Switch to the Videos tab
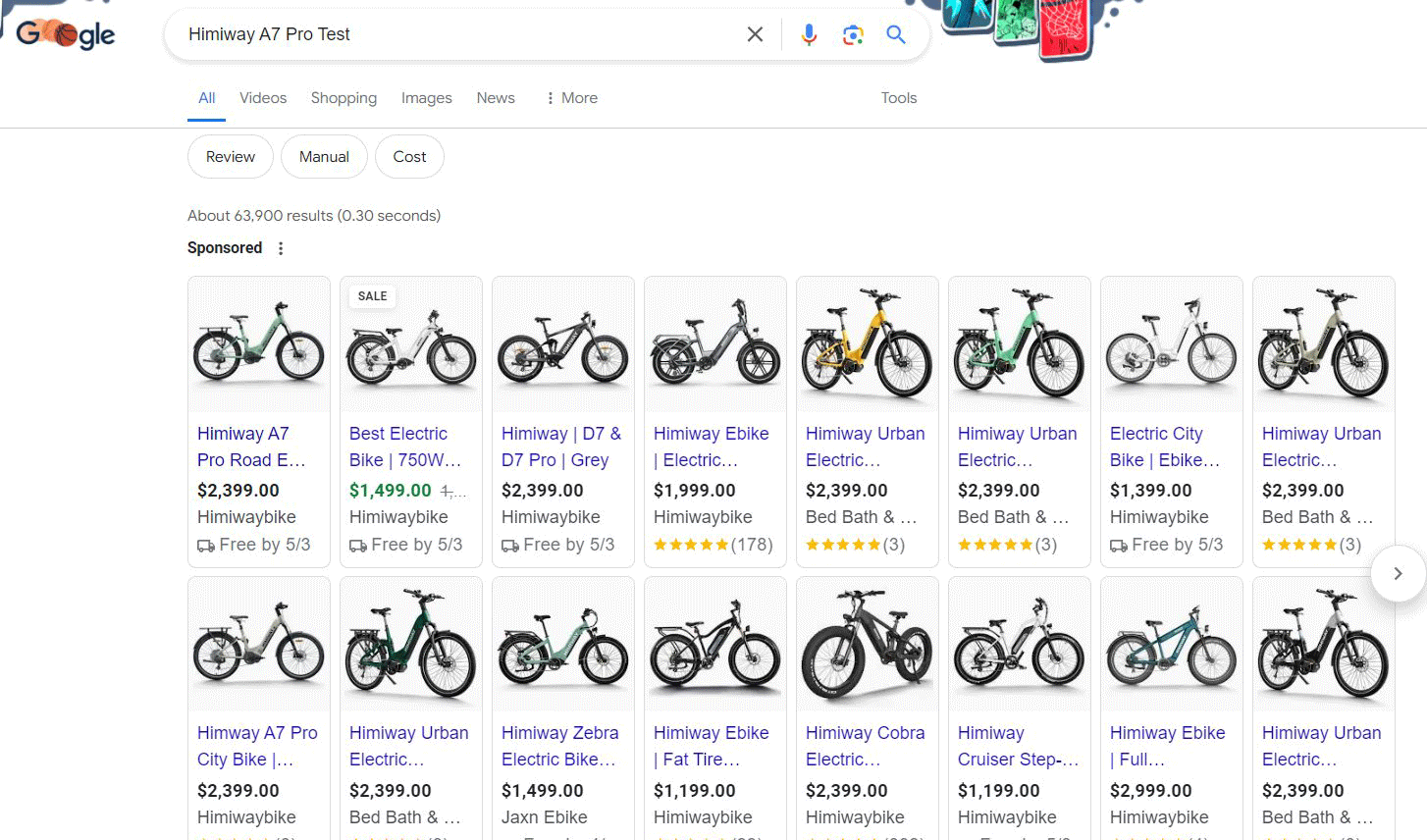Viewport: 1427px width, 840px height. tap(263, 98)
